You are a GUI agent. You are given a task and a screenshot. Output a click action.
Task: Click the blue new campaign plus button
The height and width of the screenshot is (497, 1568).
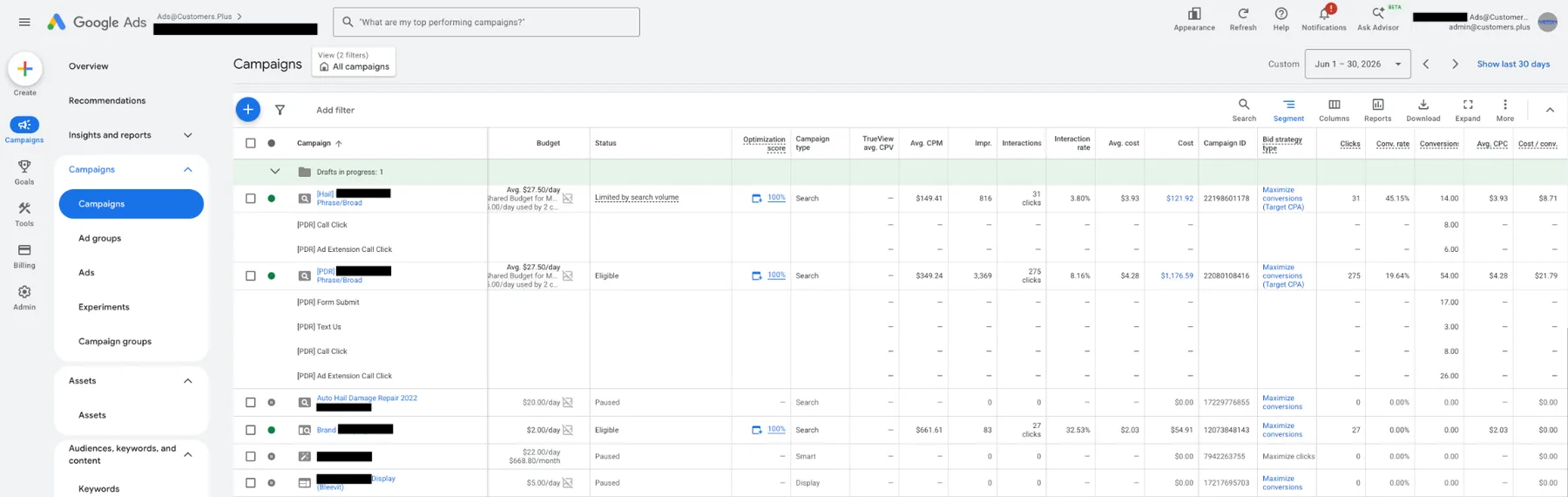(247, 109)
